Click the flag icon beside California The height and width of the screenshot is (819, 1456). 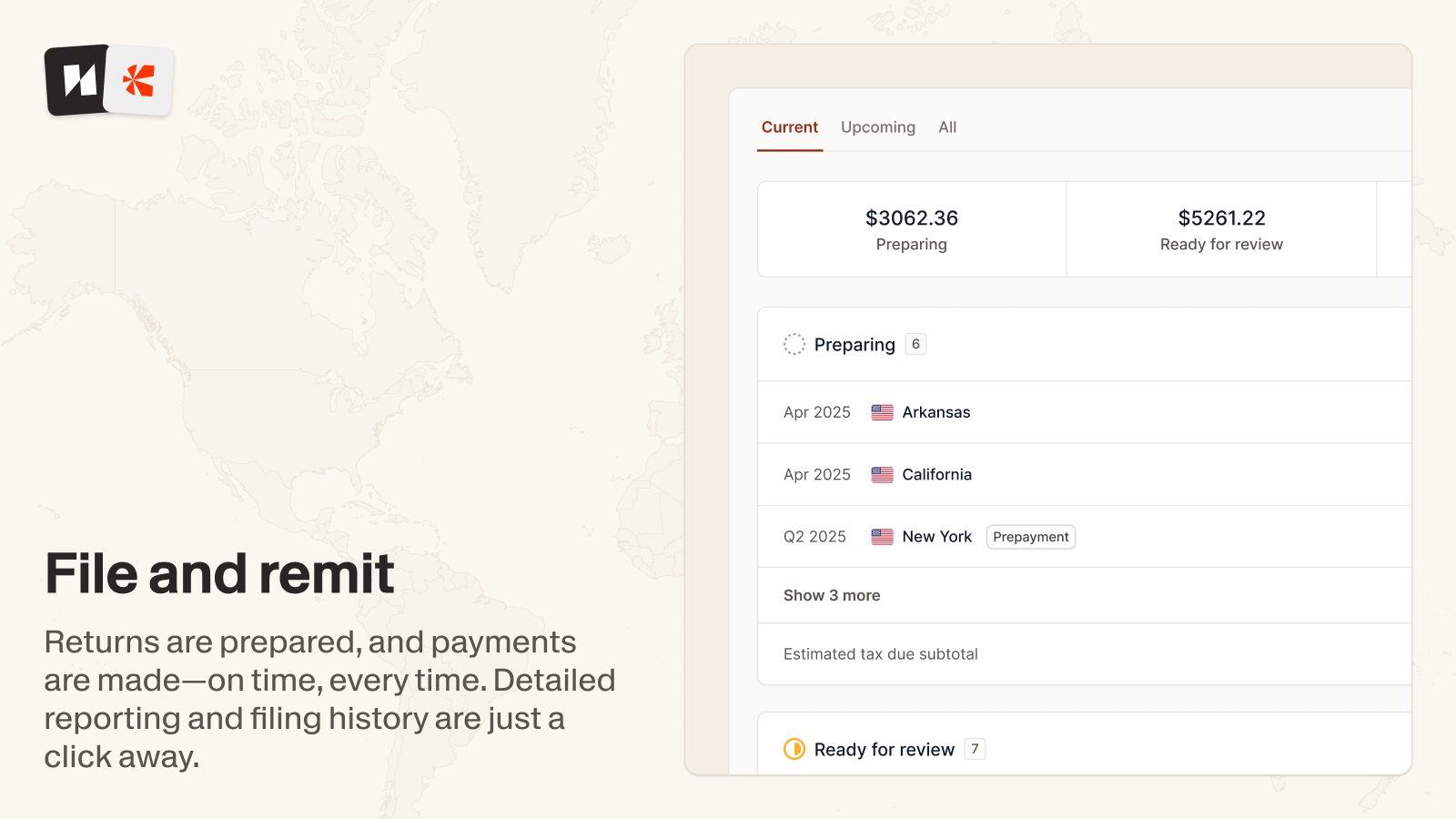click(882, 474)
